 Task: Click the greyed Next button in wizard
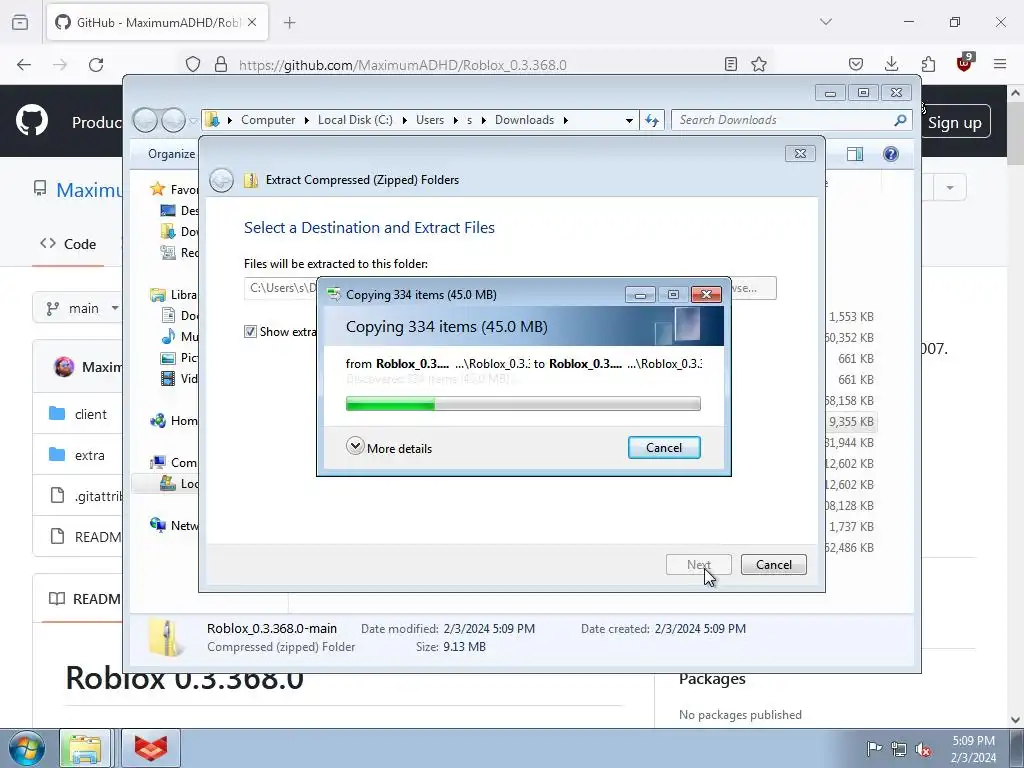coord(698,564)
